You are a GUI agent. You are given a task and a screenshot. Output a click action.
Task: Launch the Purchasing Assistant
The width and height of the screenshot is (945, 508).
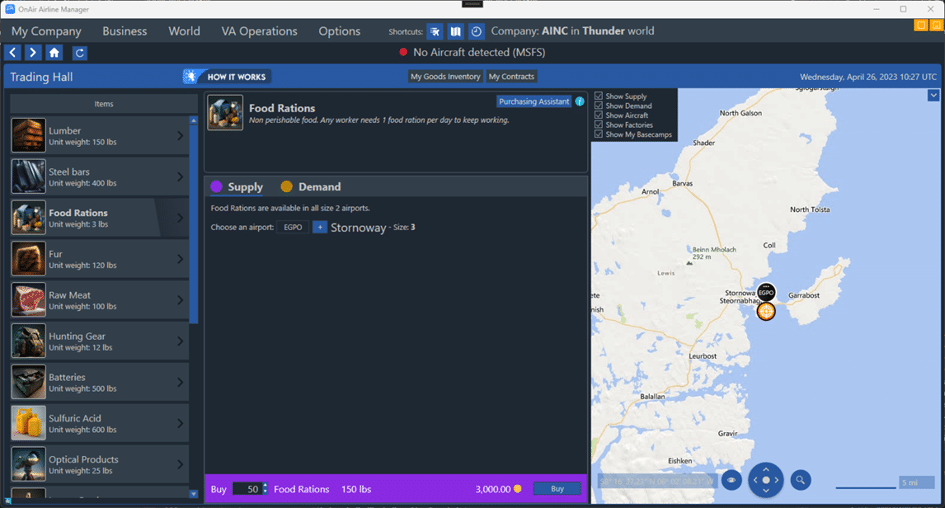(534, 101)
